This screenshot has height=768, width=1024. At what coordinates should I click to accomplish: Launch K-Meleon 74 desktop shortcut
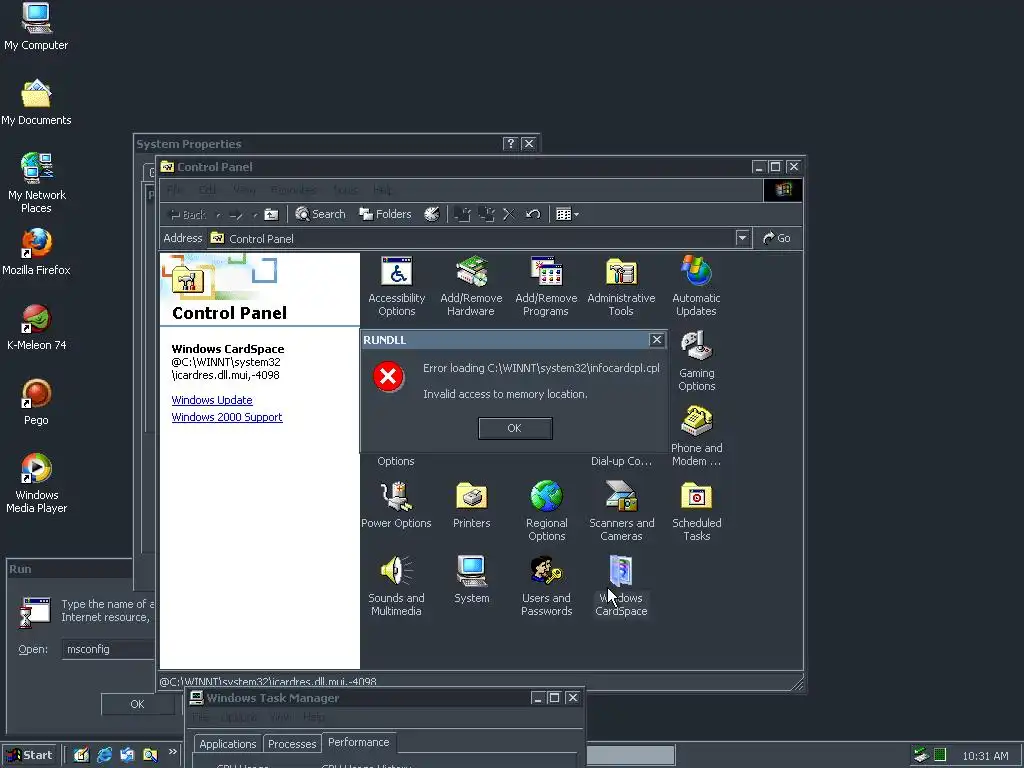pos(36,327)
